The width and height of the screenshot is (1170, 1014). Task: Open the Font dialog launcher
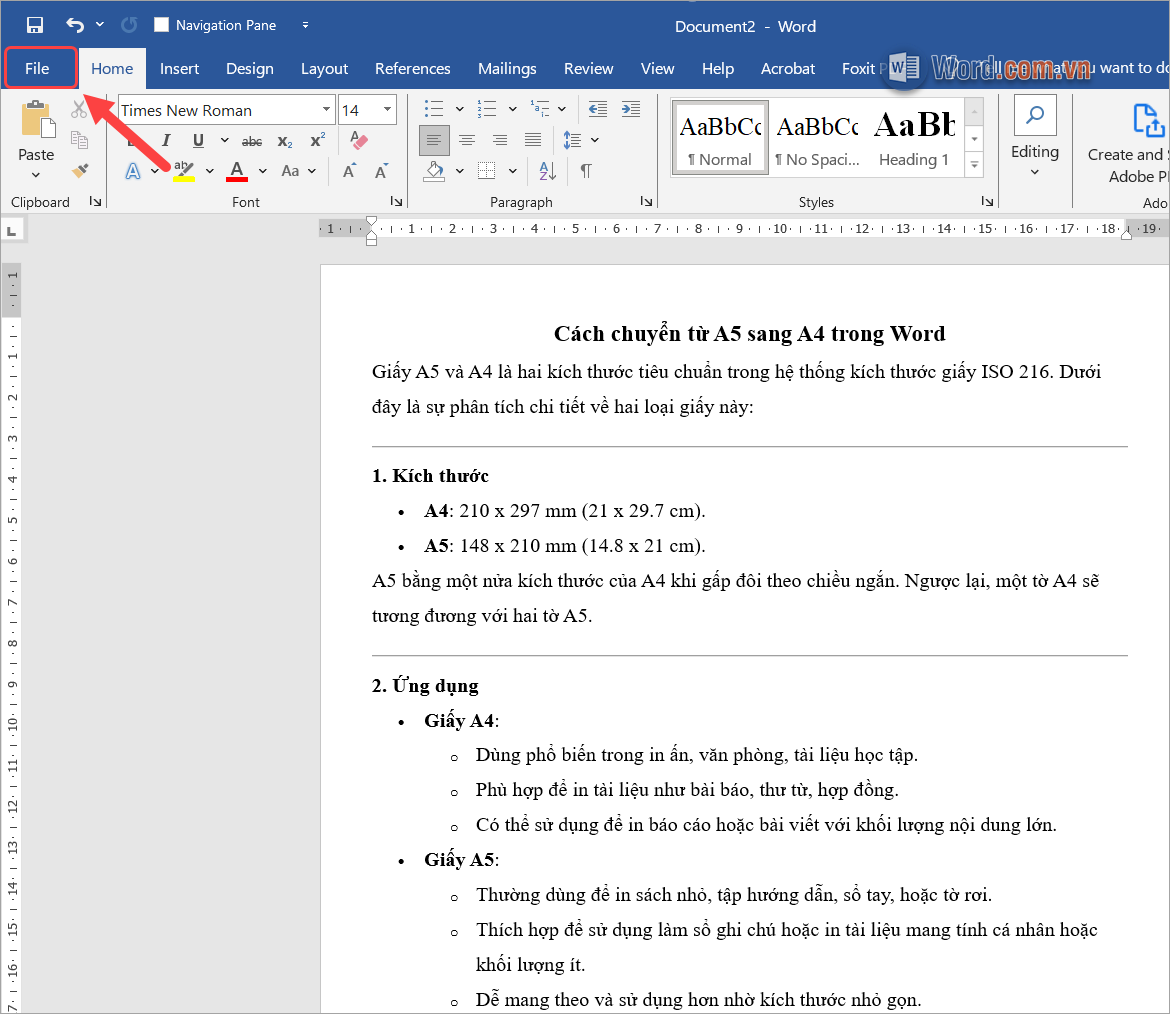pos(396,201)
